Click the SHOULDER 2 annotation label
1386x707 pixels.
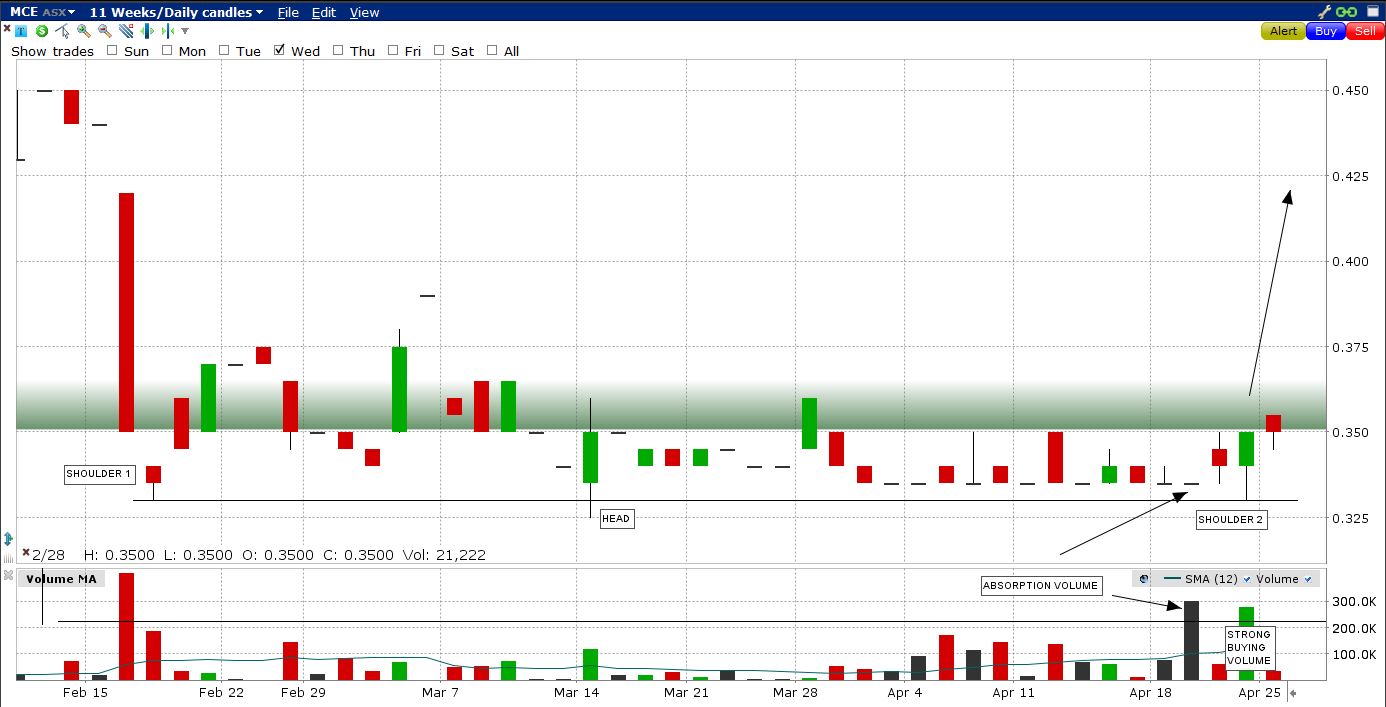coord(1231,519)
